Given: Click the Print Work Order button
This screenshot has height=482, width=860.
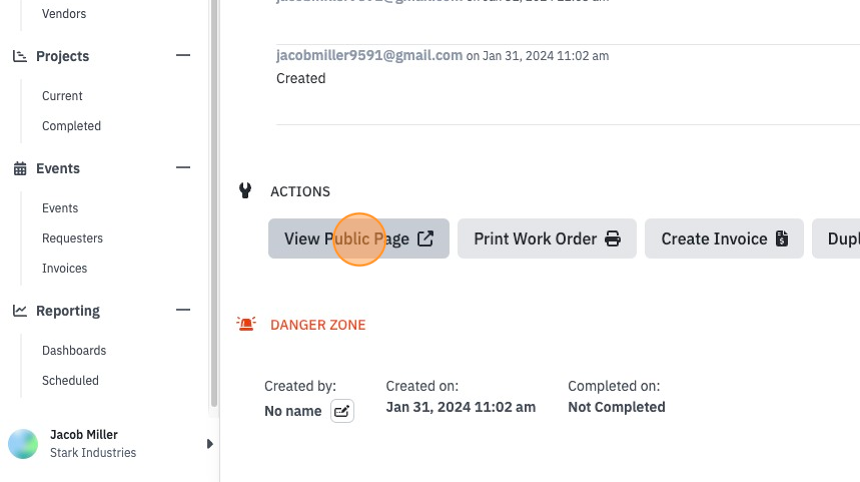Looking at the screenshot, I should click(547, 239).
